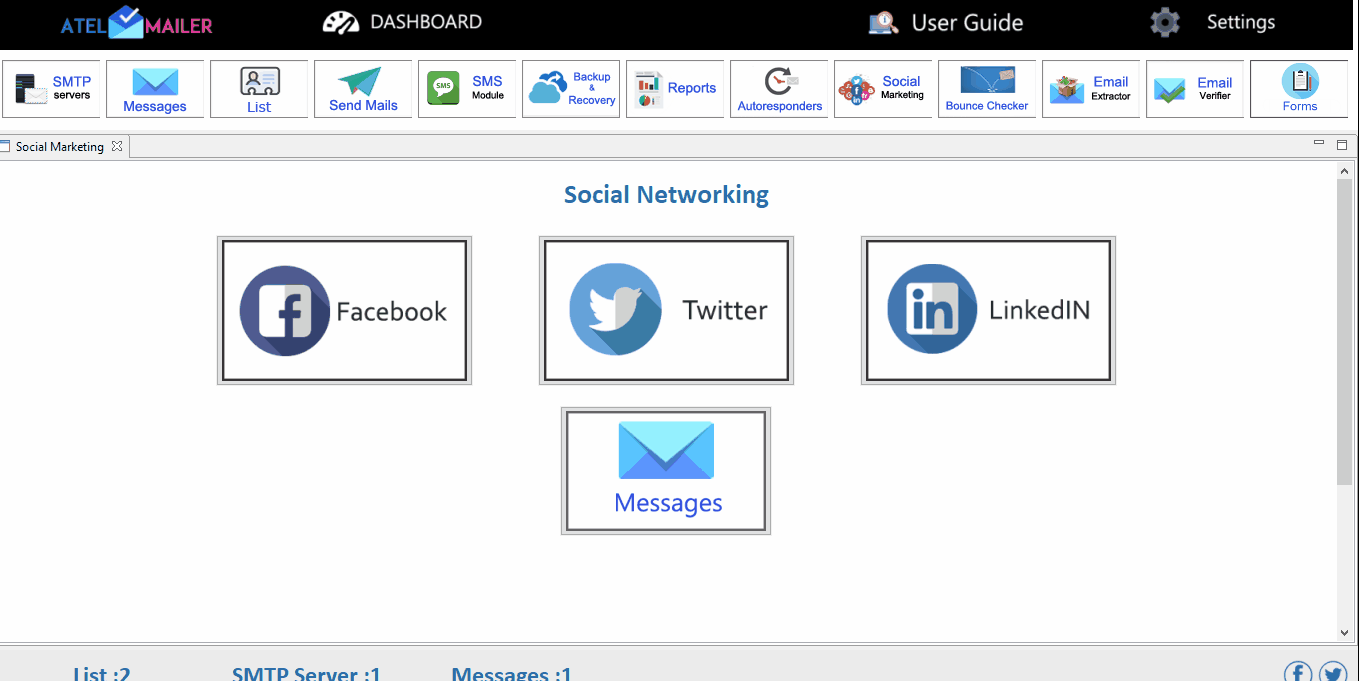
Task: Close the Social Marketing tab
Action: click(x=117, y=146)
